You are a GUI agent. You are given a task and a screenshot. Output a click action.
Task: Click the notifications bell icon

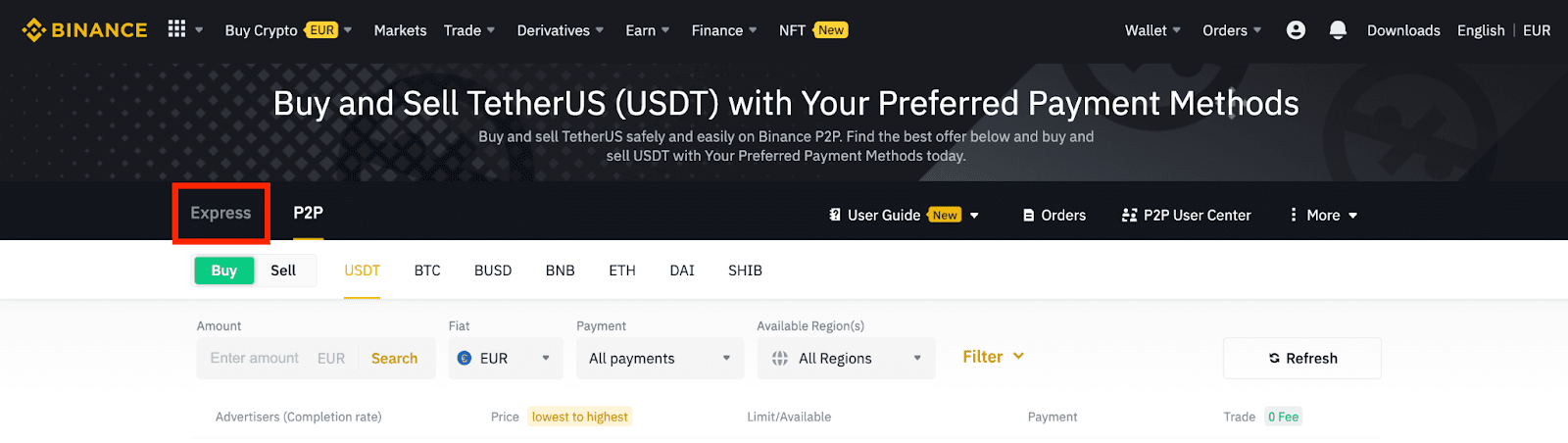tap(1338, 30)
